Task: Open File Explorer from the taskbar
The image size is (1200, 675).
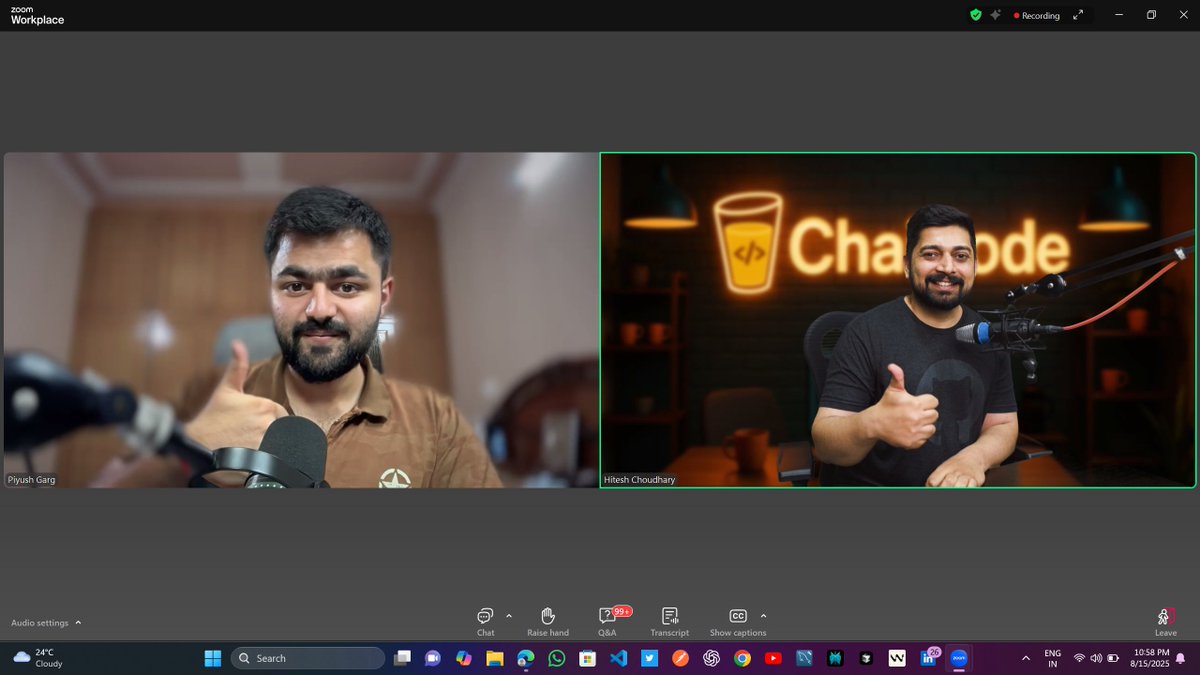Action: click(x=494, y=658)
